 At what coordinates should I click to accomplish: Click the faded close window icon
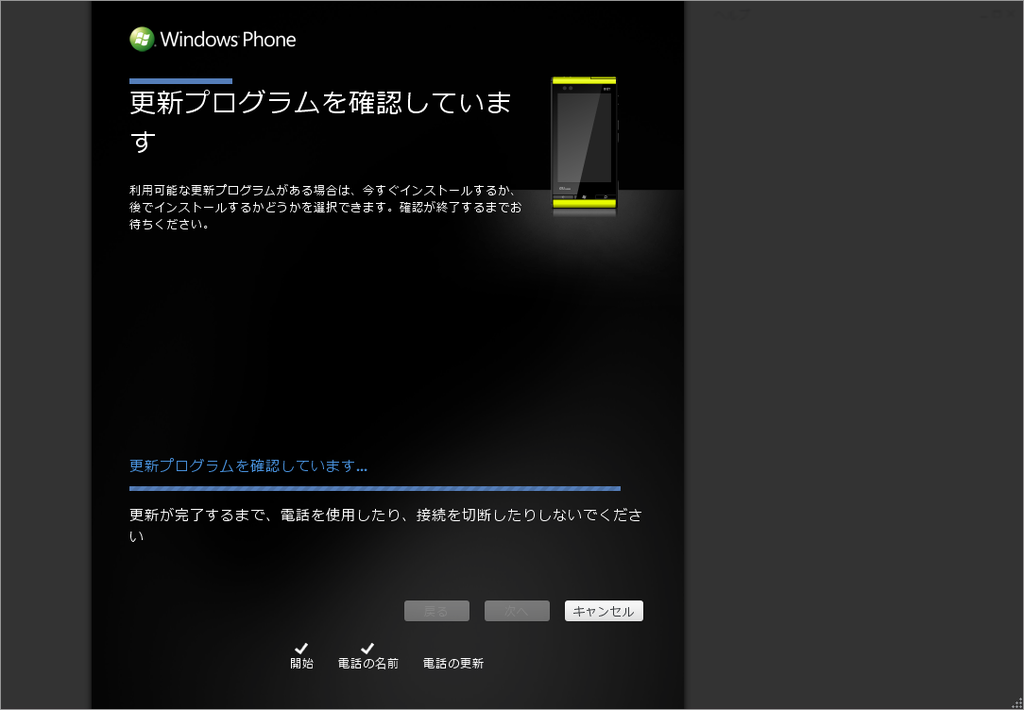(x=1011, y=14)
